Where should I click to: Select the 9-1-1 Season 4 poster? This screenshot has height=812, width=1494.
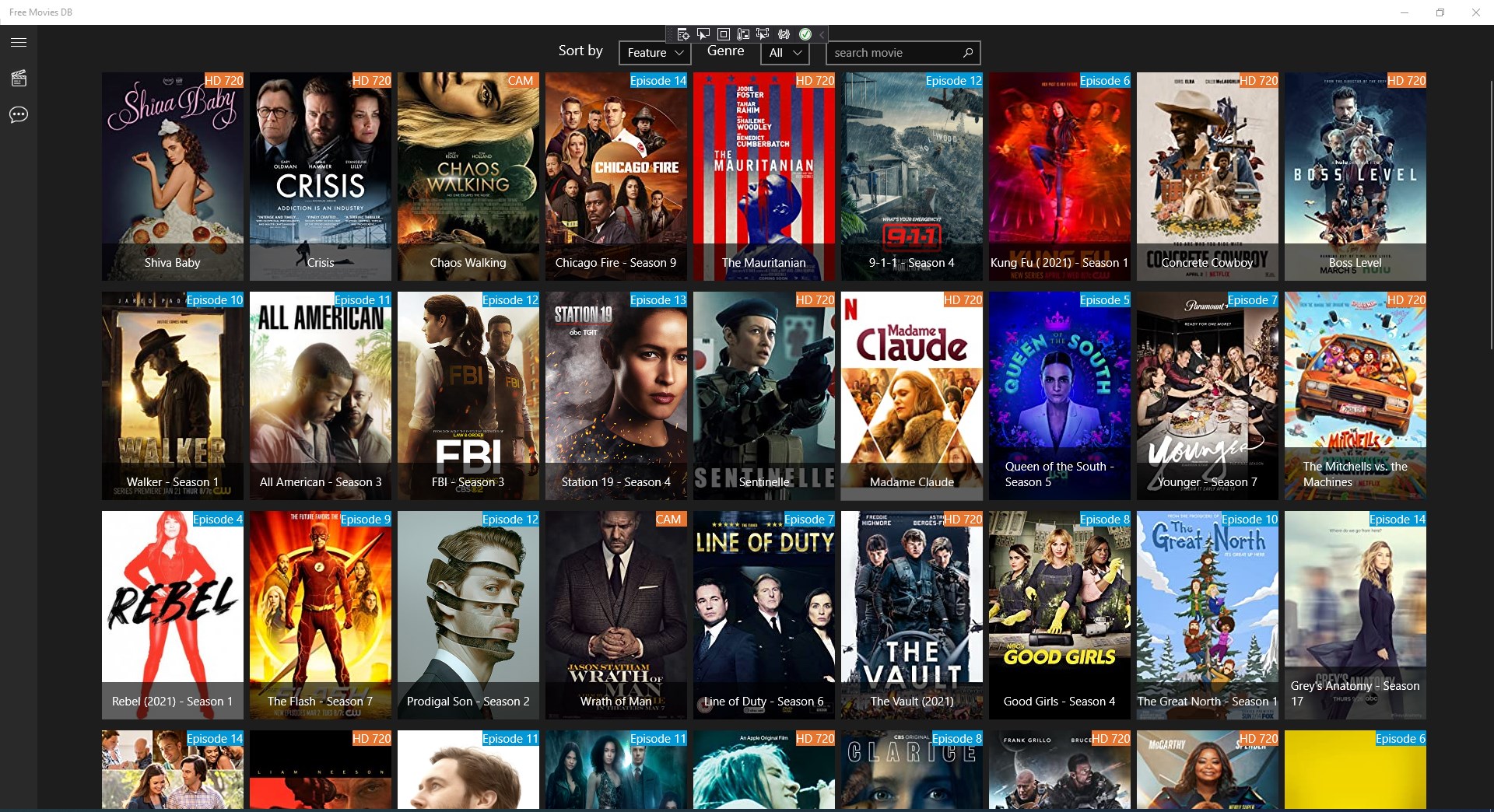tap(912, 177)
